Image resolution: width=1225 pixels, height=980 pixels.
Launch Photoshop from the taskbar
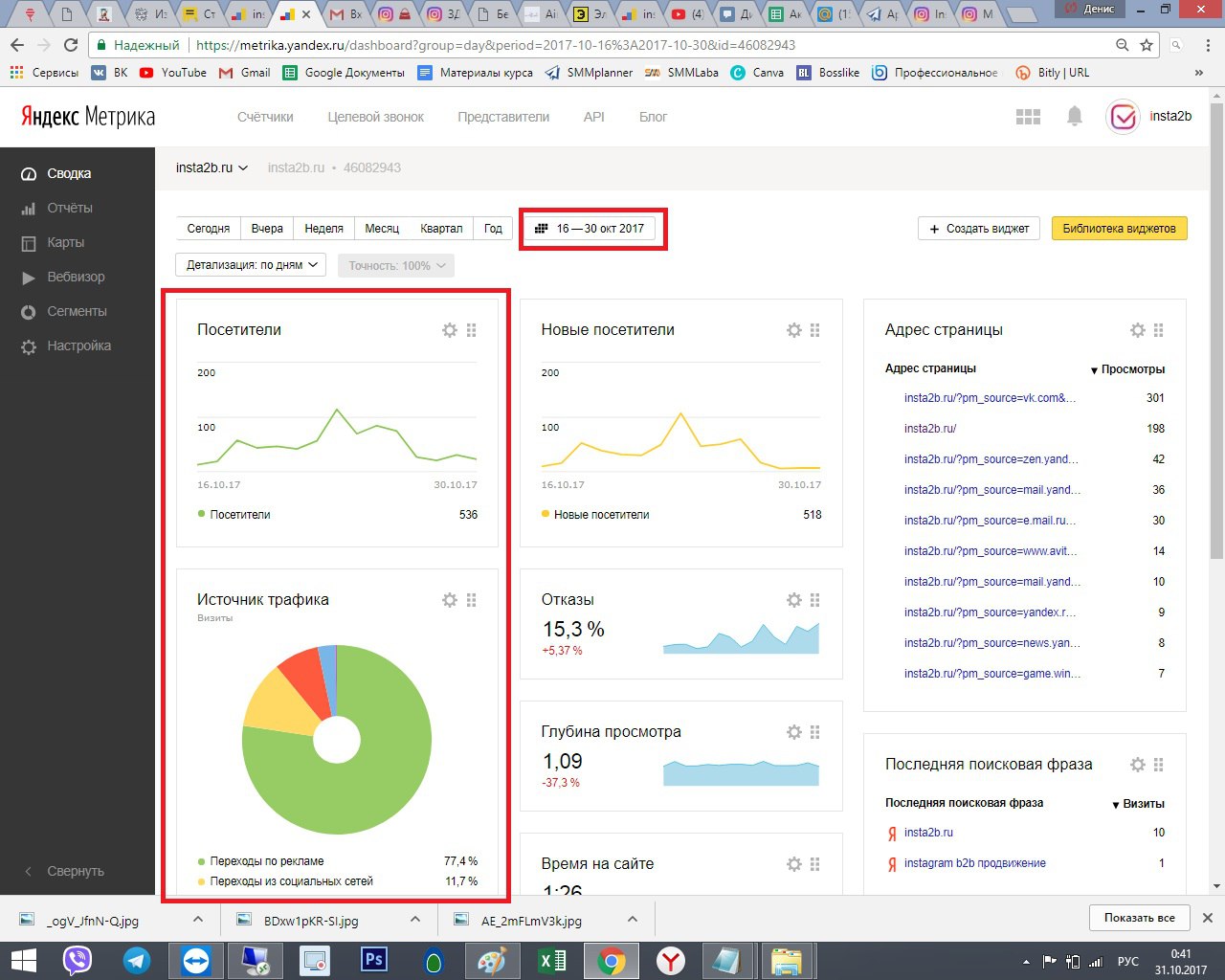point(373,960)
